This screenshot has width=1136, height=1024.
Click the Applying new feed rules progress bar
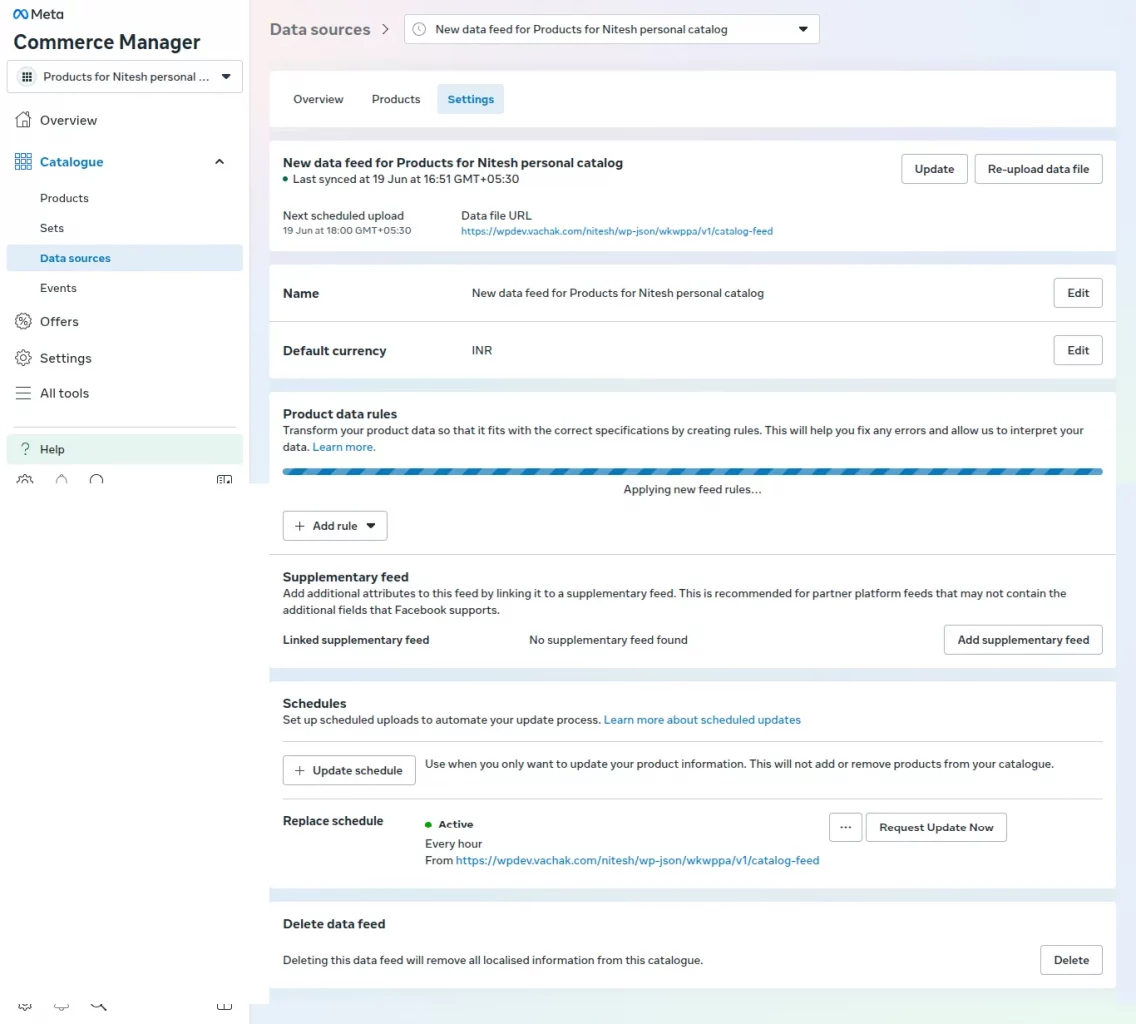[692, 472]
